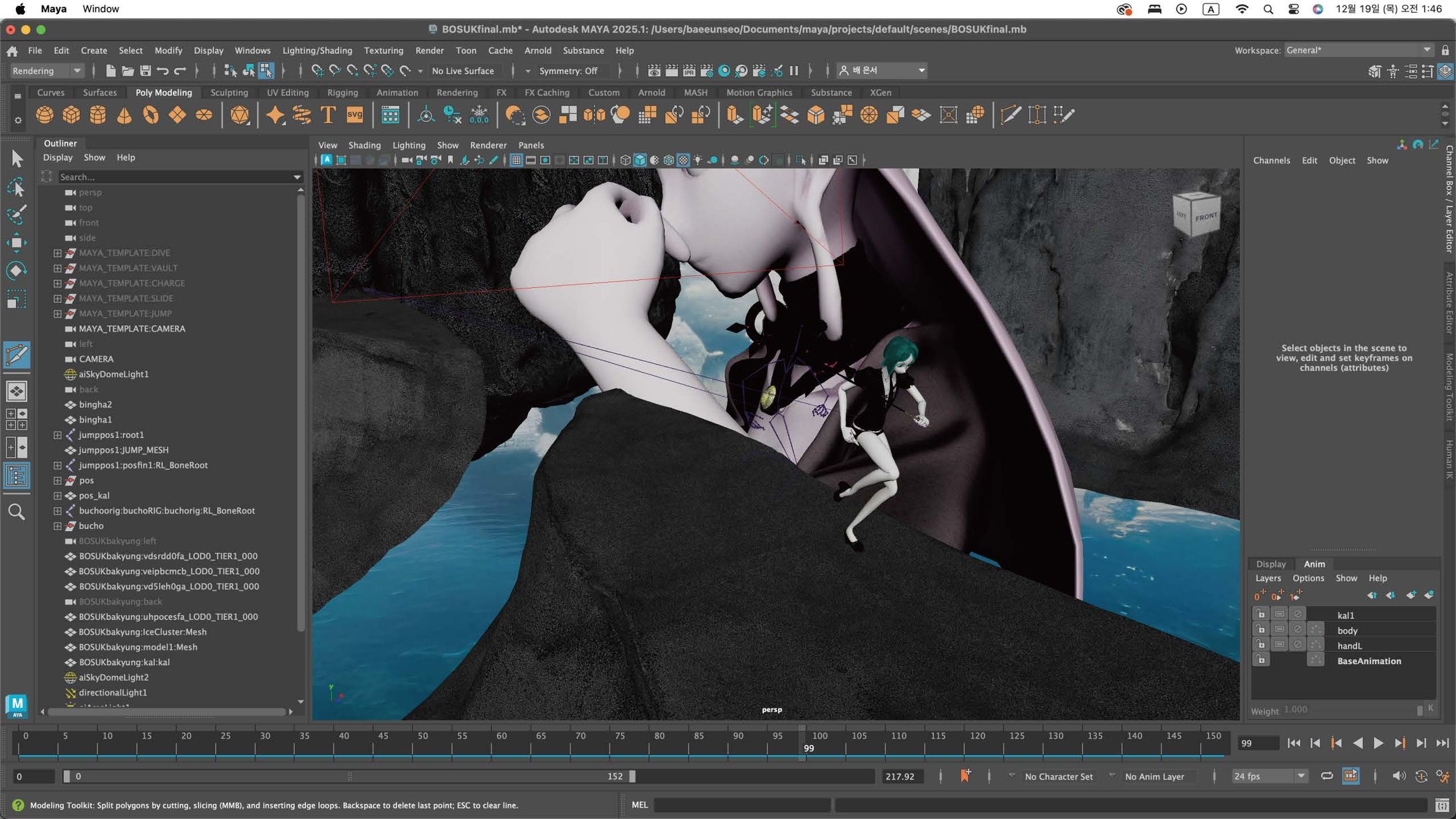Open the Rendering menu set dropdown

tap(47, 71)
